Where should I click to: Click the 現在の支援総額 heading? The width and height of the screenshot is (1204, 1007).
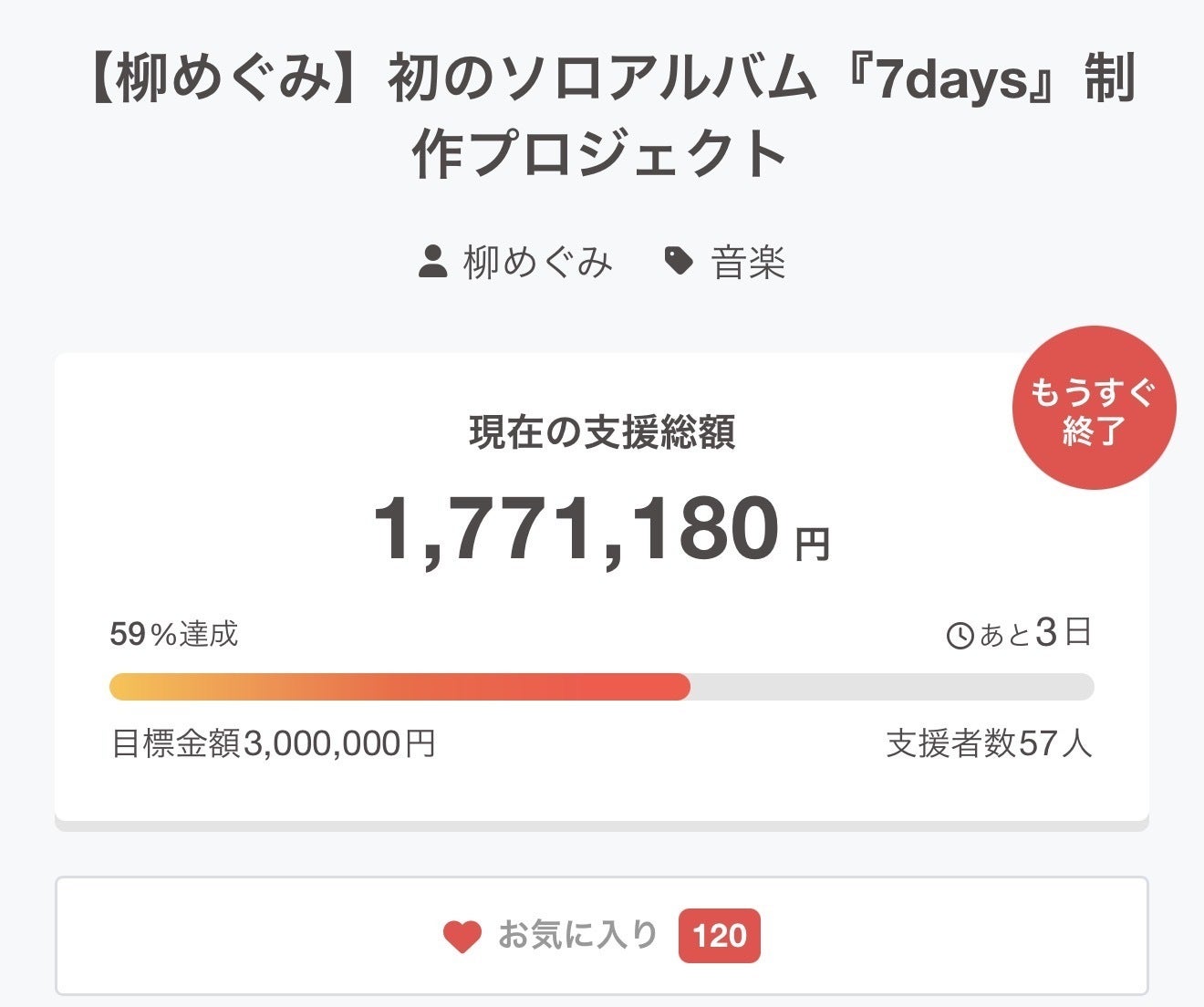[602, 432]
